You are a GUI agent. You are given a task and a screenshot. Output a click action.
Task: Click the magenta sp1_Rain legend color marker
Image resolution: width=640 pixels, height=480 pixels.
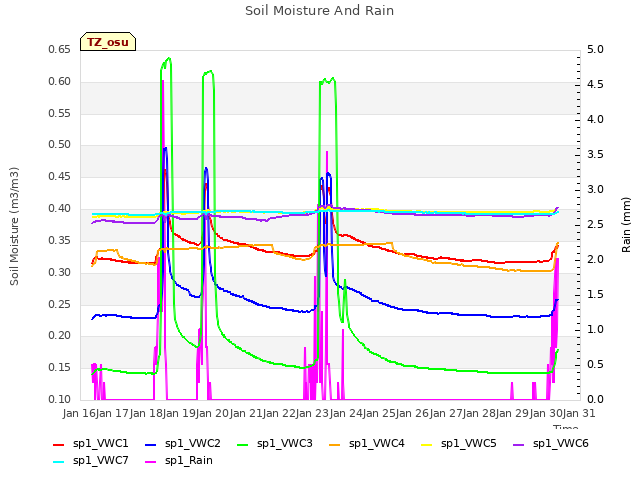[151, 462]
